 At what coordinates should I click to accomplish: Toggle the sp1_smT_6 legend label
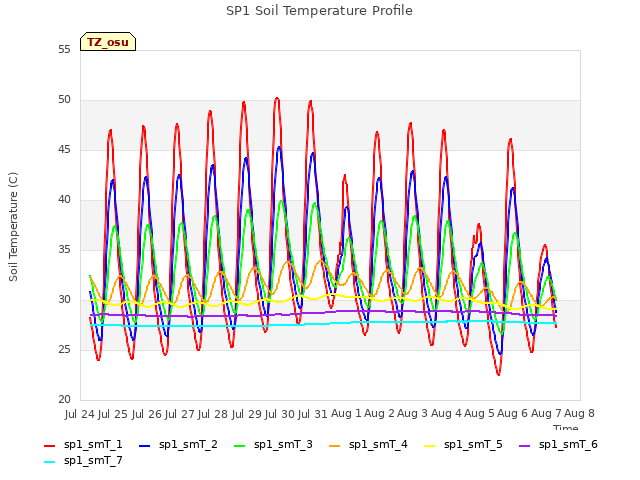pos(568,444)
